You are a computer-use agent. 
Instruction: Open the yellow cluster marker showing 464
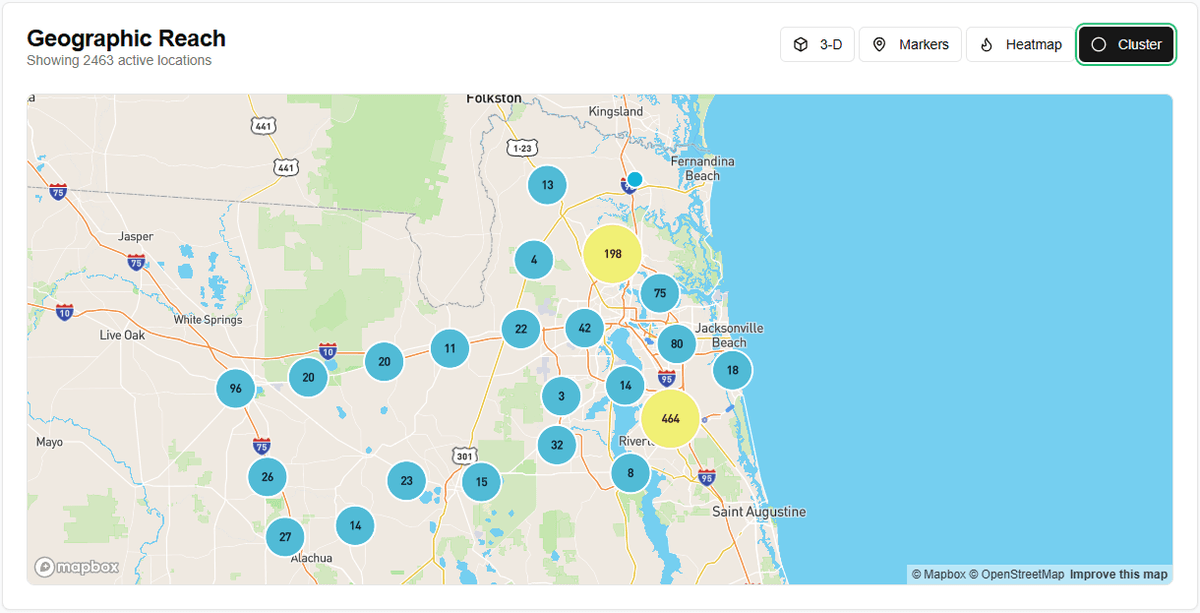[672, 419]
